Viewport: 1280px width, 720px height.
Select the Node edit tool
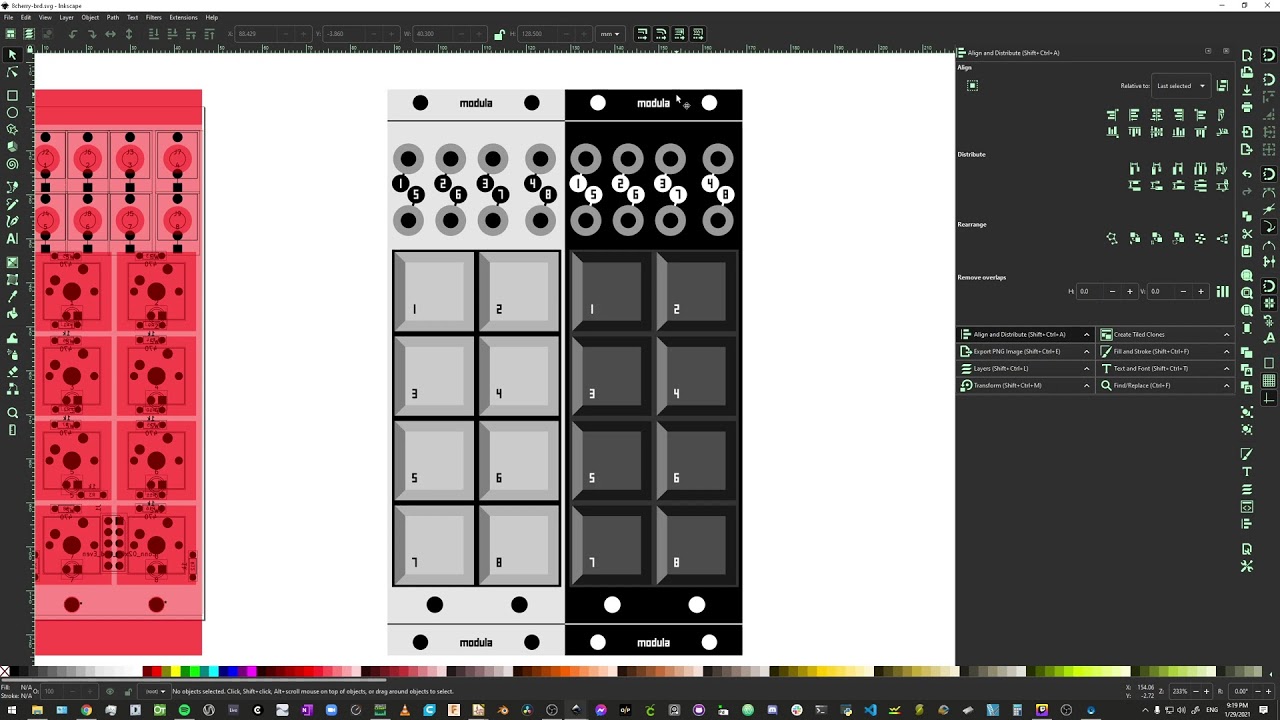(x=12, y=72)
